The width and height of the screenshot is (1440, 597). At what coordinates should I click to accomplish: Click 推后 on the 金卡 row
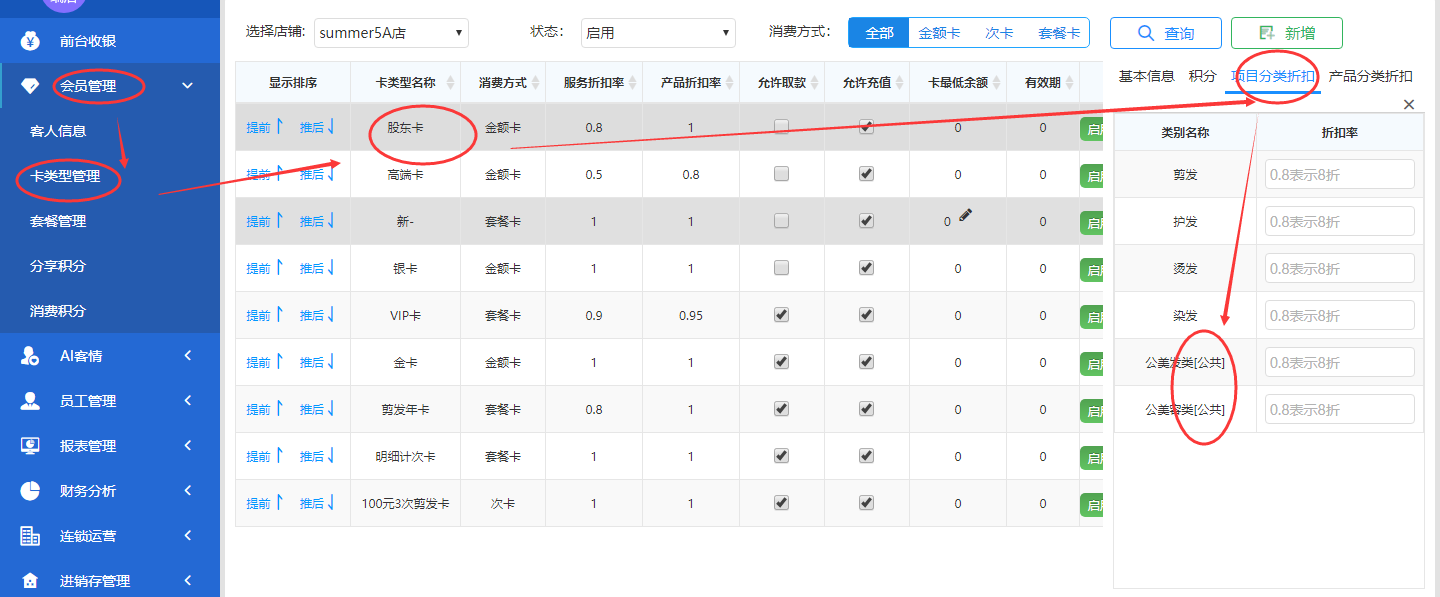point(318,362)
